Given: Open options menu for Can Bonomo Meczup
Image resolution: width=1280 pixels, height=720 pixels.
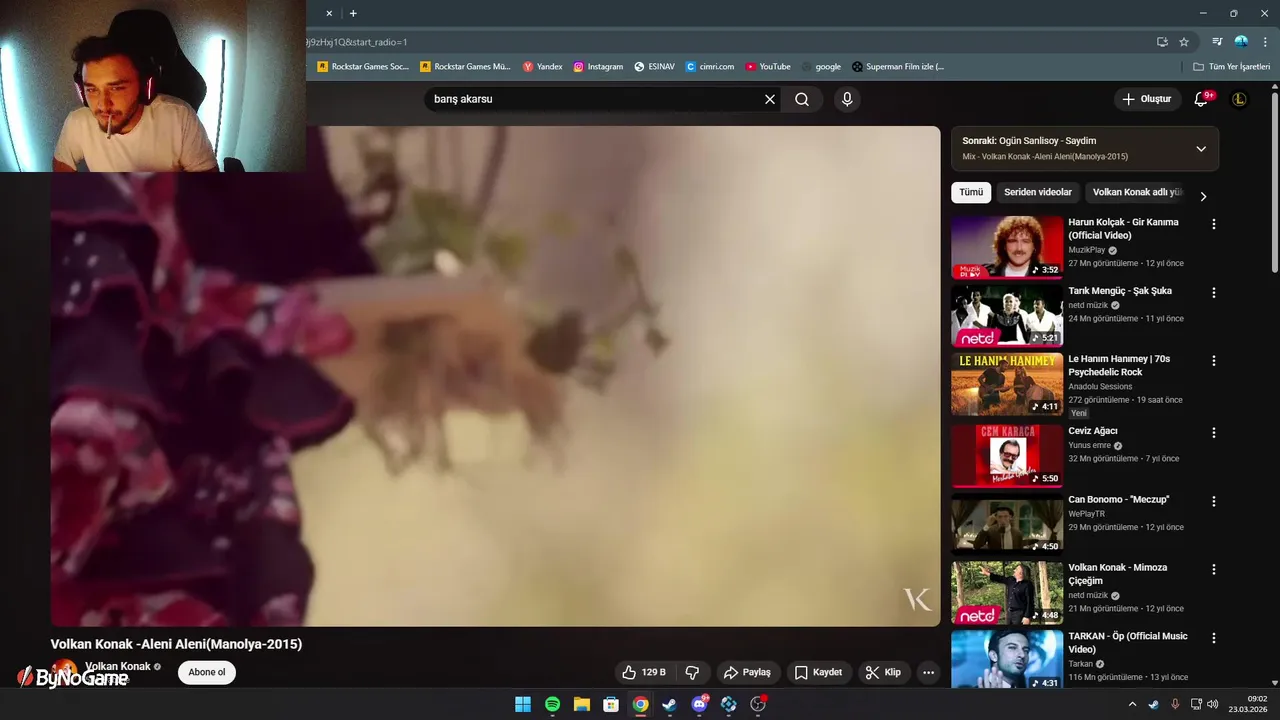Looking at the screenshot, I should (x=1214, y=501).
